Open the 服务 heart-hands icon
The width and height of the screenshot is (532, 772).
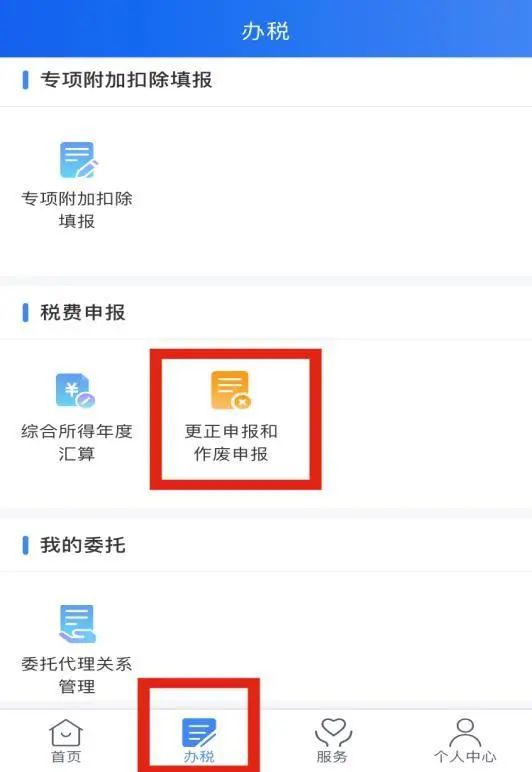pyautogui.click(x=333, y=733)
